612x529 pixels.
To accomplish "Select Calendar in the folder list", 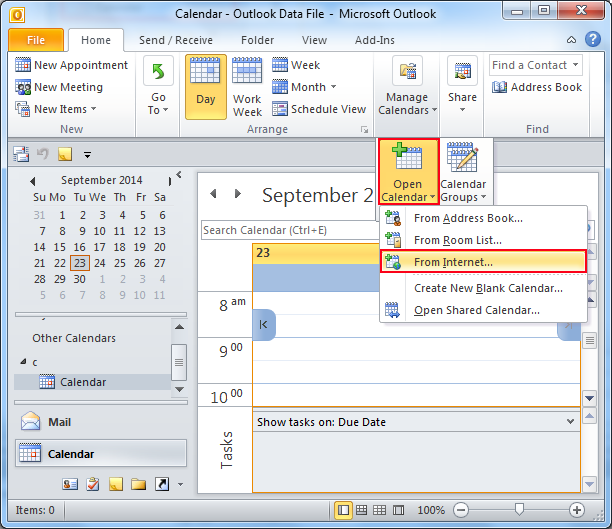I will click(93, 382).
